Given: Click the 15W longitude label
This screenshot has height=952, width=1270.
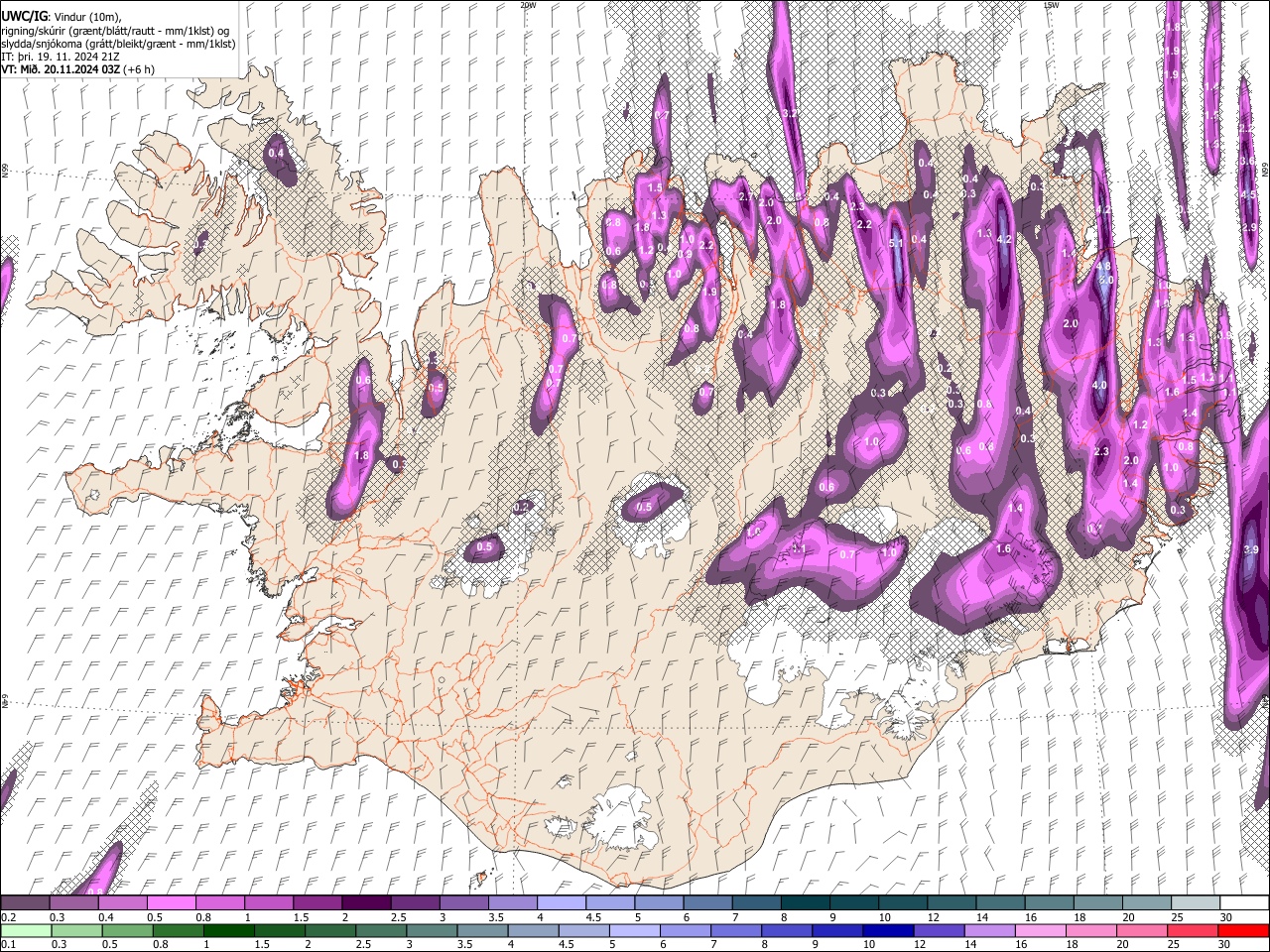Looking at the screenshot, I should coord(1052,5).
